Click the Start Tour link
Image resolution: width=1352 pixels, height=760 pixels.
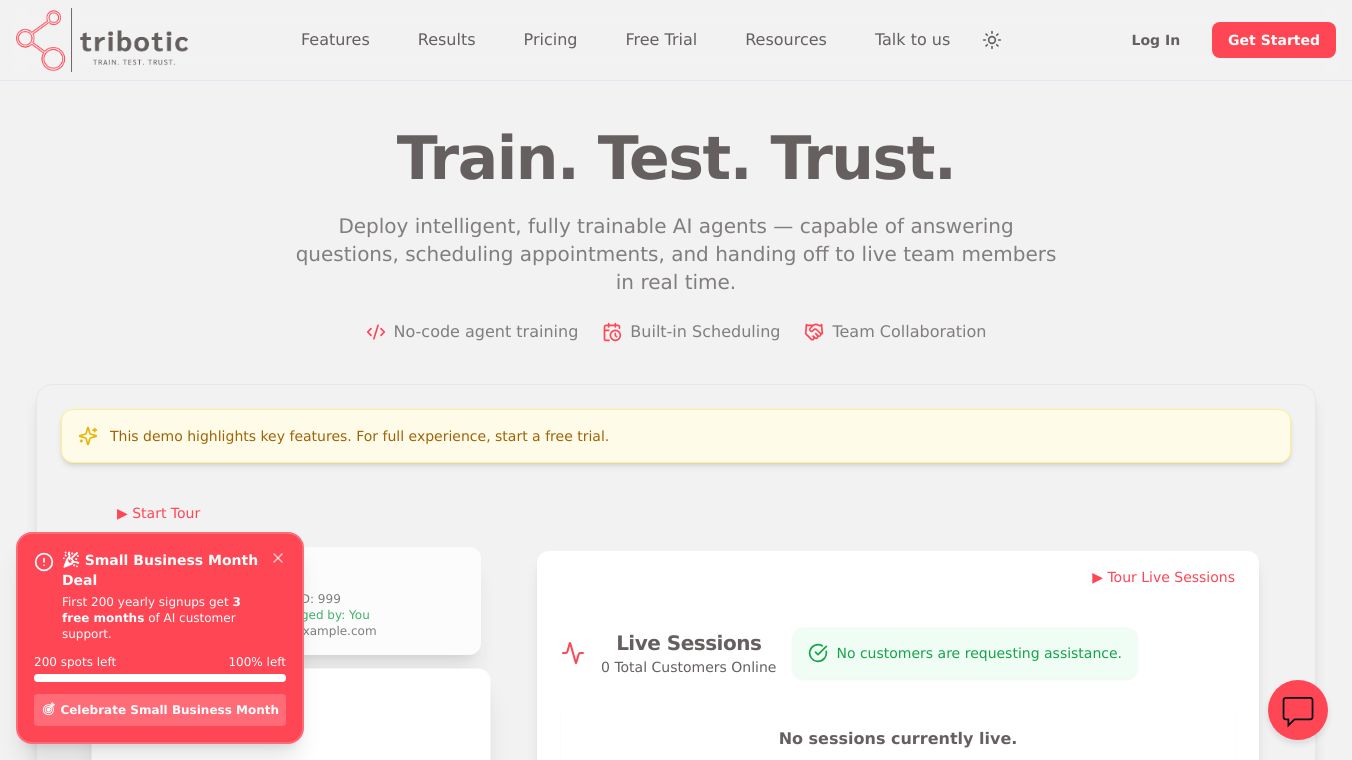pos(159,513)
